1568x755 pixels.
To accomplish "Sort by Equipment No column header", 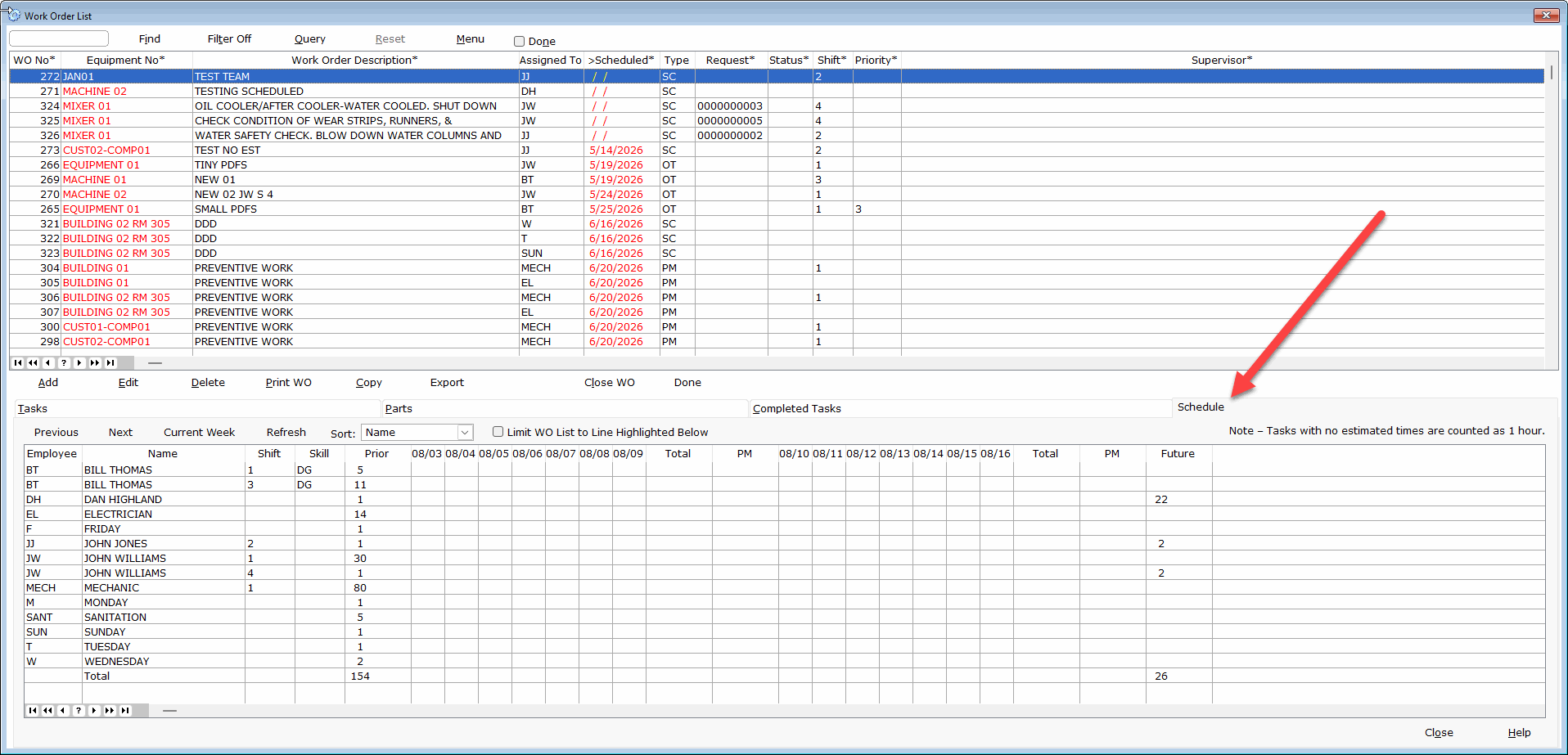I will (126, 60).
